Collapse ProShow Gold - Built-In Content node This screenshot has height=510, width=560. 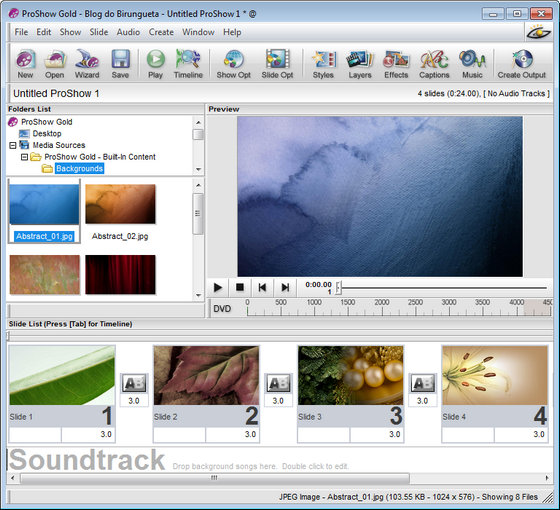coord(24,157)
